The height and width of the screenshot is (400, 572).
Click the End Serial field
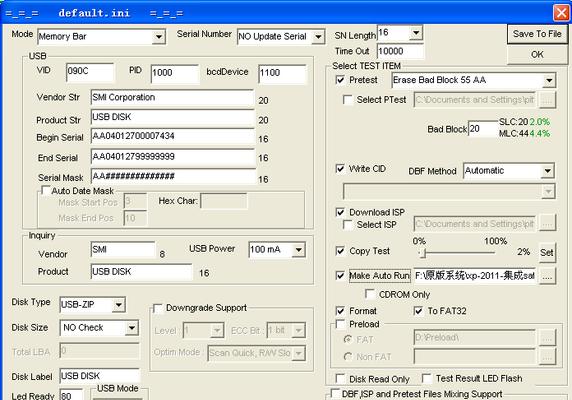tap(172, 157)
